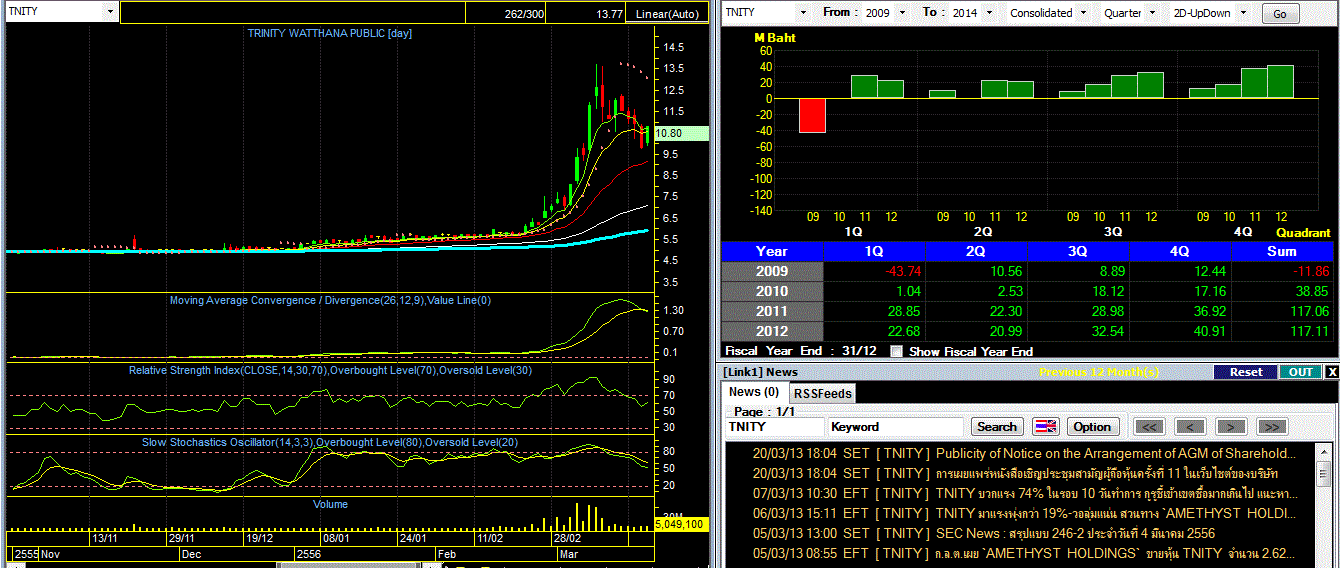
Task: Click the Keyword input field
Action: pos(895,426)
